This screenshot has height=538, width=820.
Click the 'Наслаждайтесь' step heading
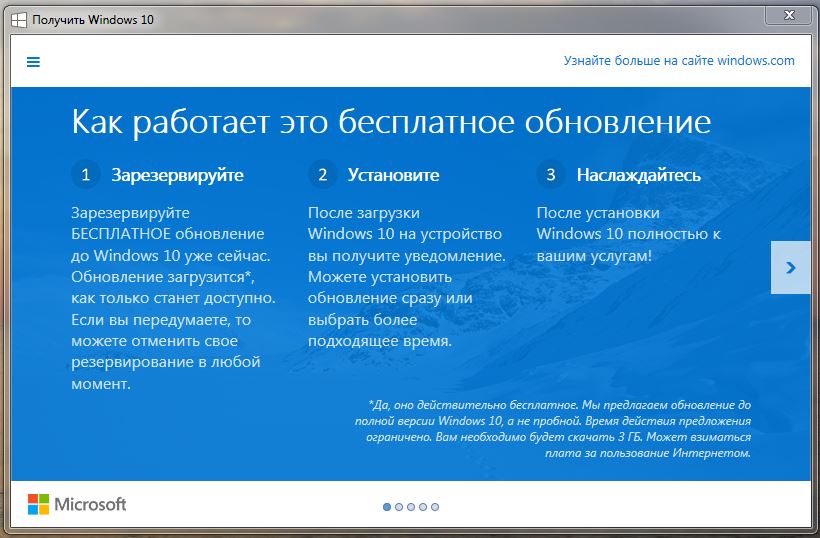coord(639,175)
